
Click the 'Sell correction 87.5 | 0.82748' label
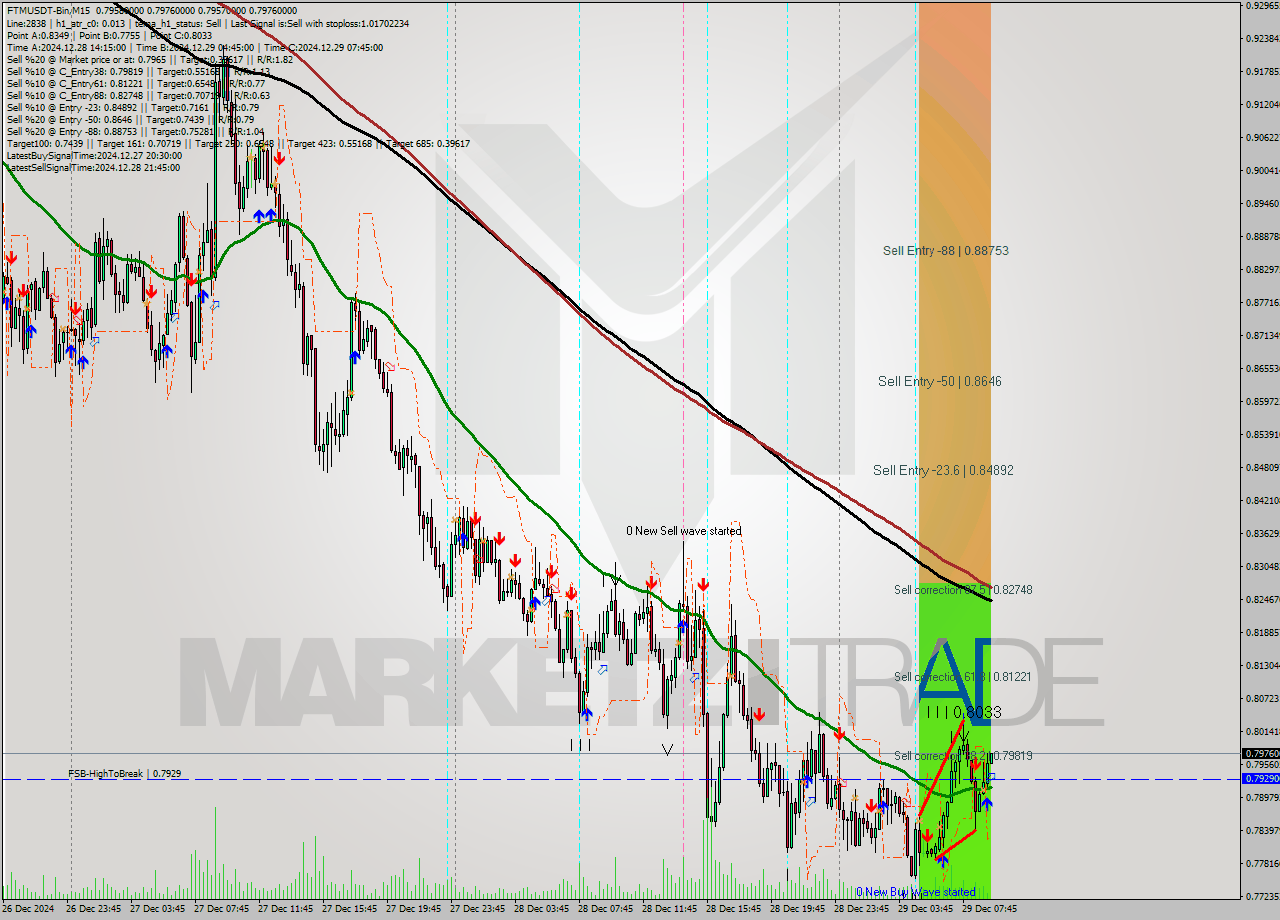[963, 590]
